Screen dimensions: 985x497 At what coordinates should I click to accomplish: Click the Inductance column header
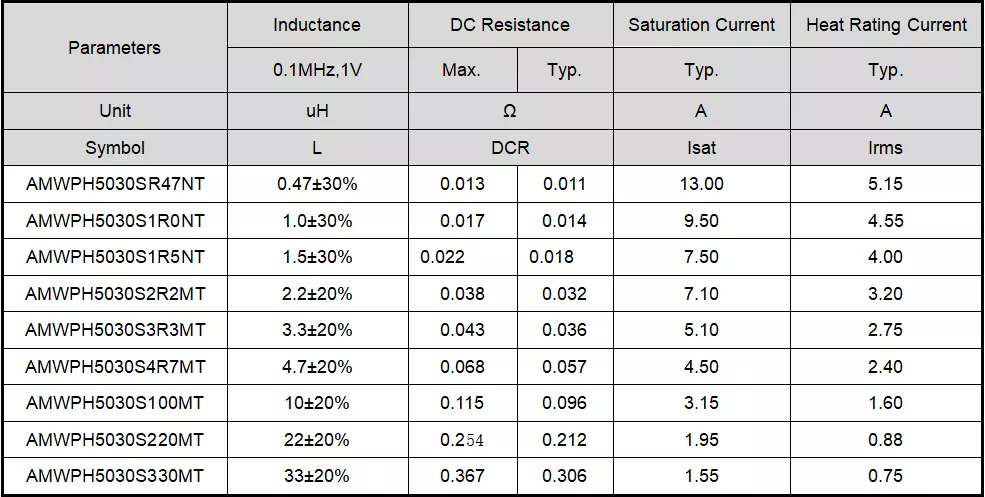point(317,25)
